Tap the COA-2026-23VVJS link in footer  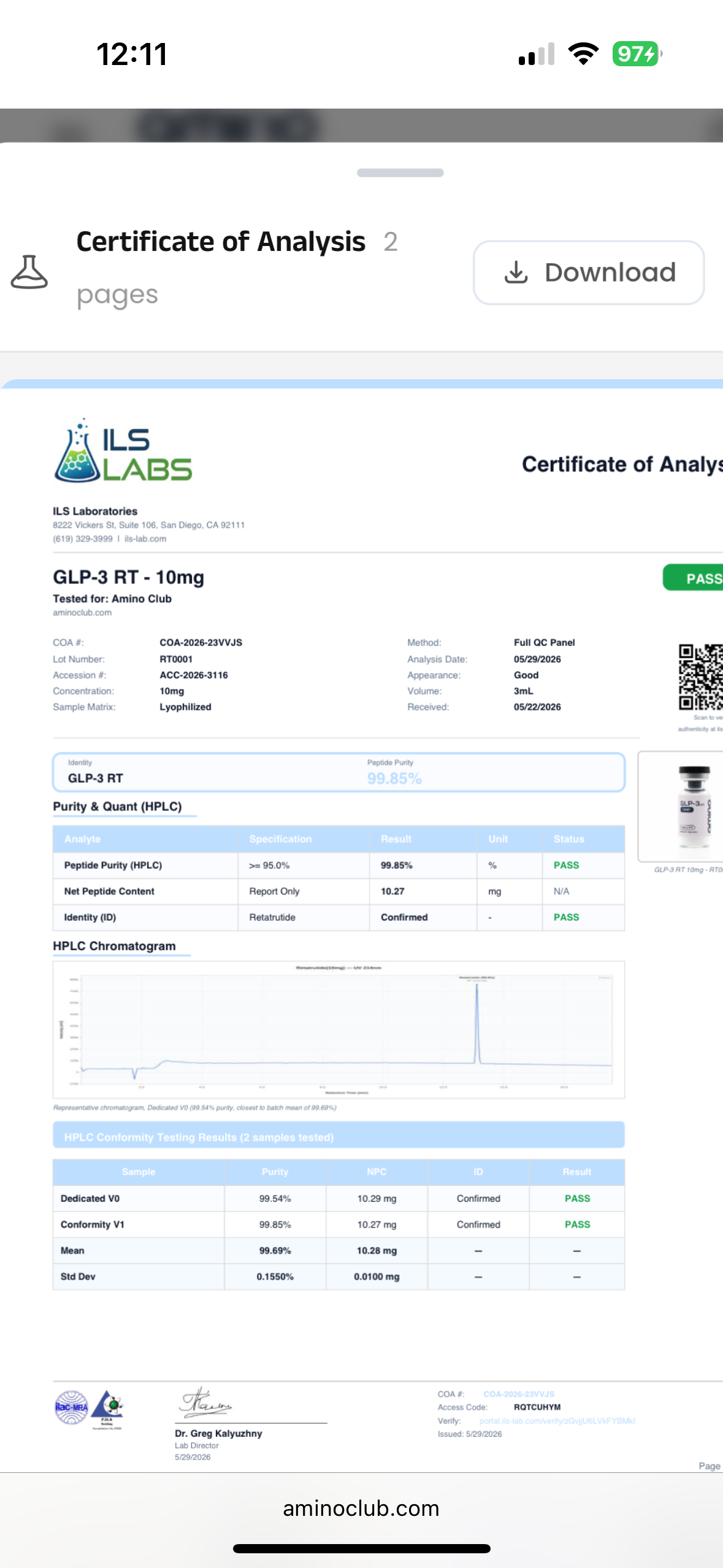(519, 1394)
